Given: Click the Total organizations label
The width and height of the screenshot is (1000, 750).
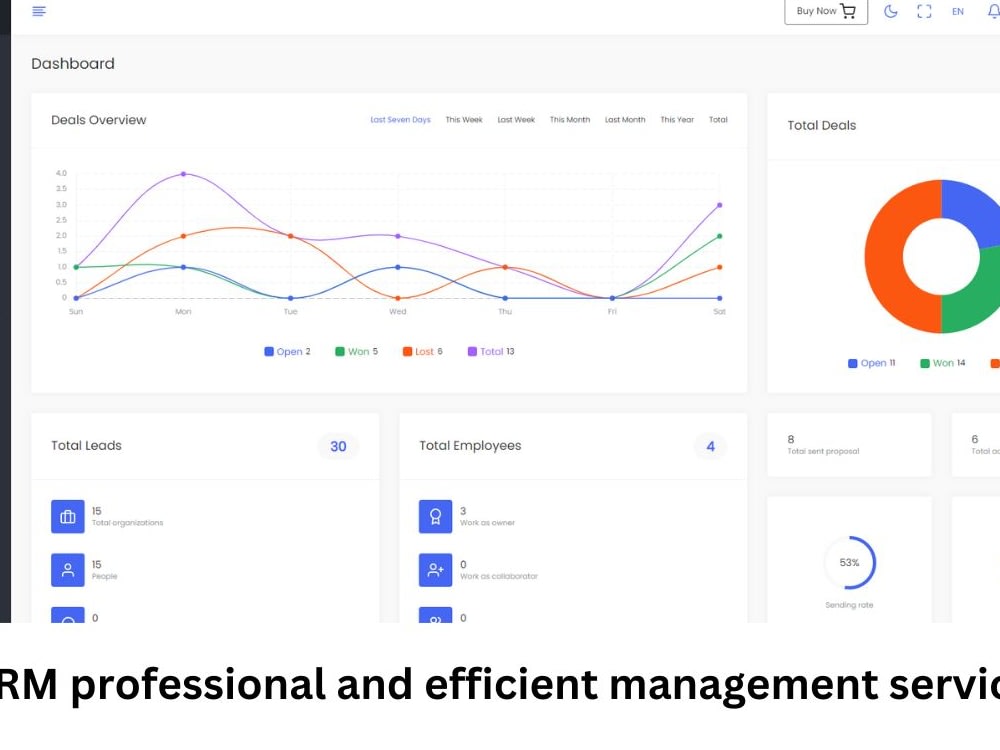Looking at the screenshot, I should pos(128,523).
